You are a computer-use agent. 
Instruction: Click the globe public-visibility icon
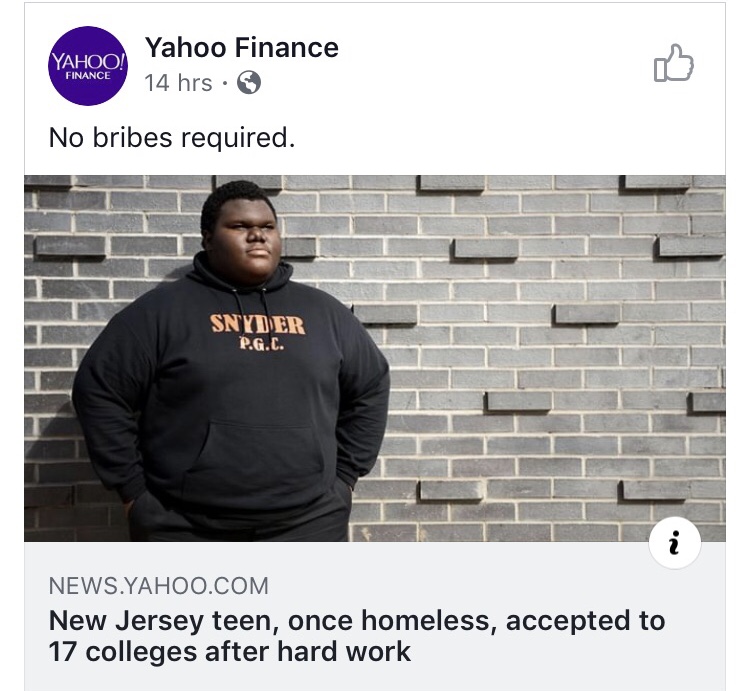pyautogui.click(x=249, y=84)
